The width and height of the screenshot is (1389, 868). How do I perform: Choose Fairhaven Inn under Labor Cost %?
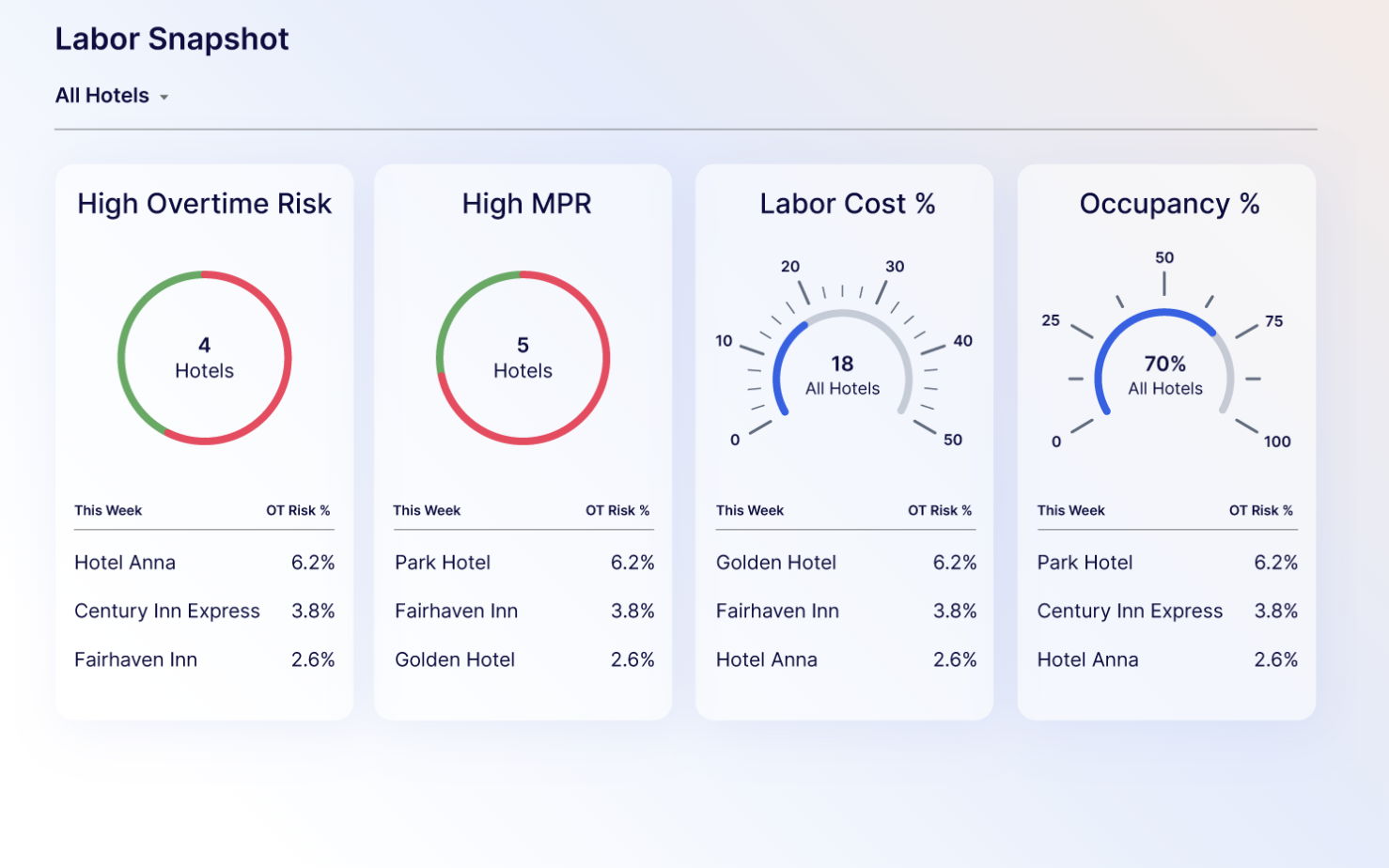coord(778,612)
